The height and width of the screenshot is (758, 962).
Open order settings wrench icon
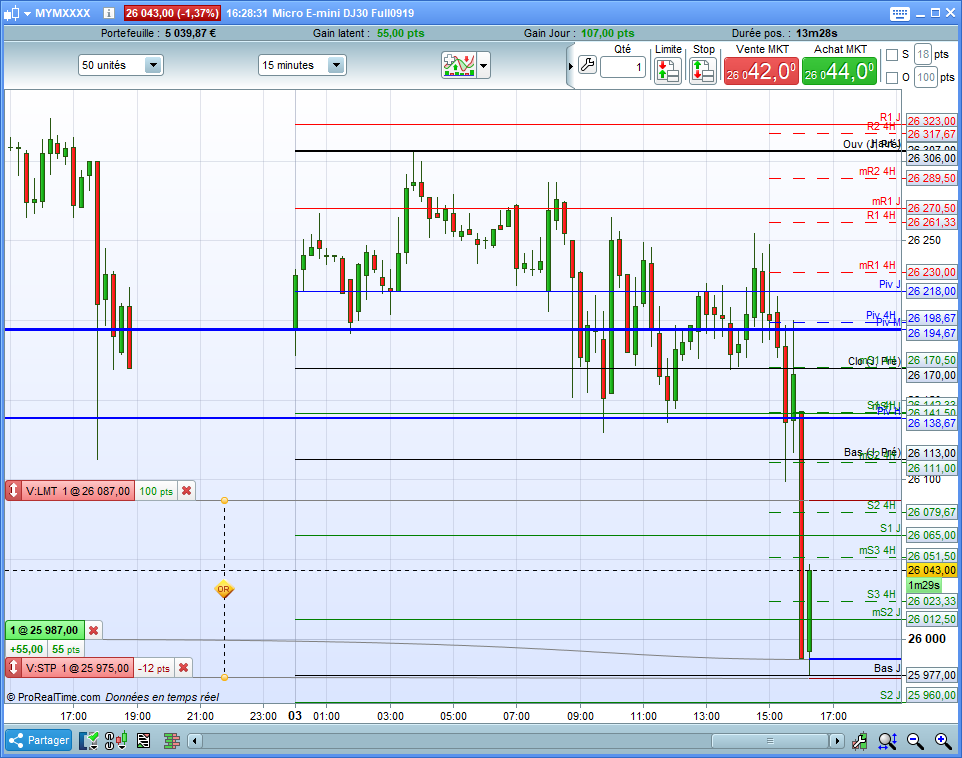point(587,65)
